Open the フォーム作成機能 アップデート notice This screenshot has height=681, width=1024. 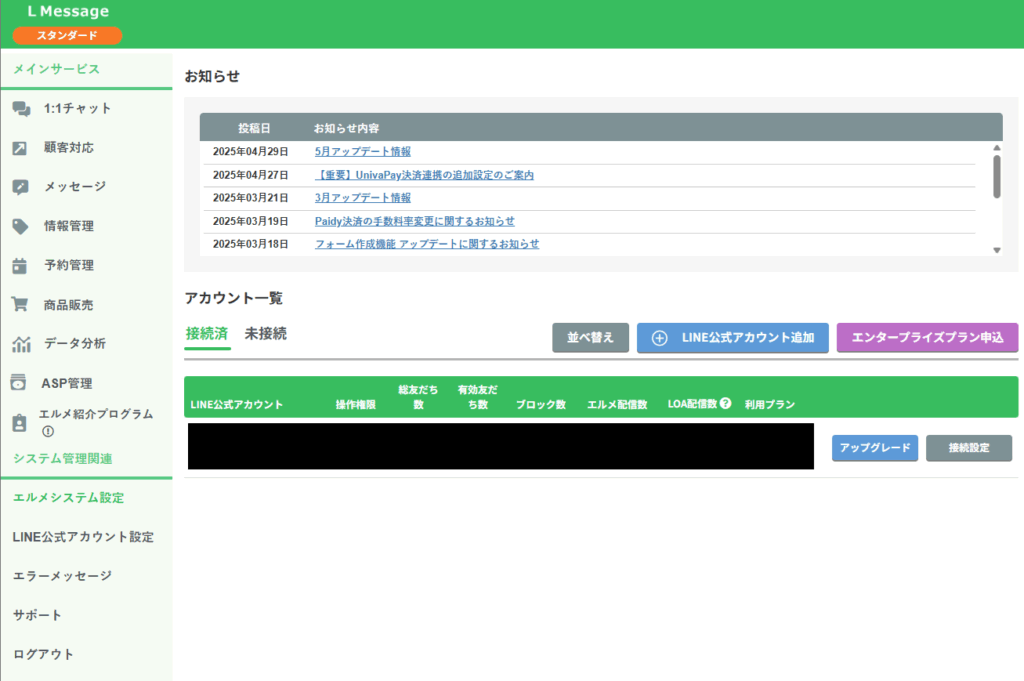(427, 244)
